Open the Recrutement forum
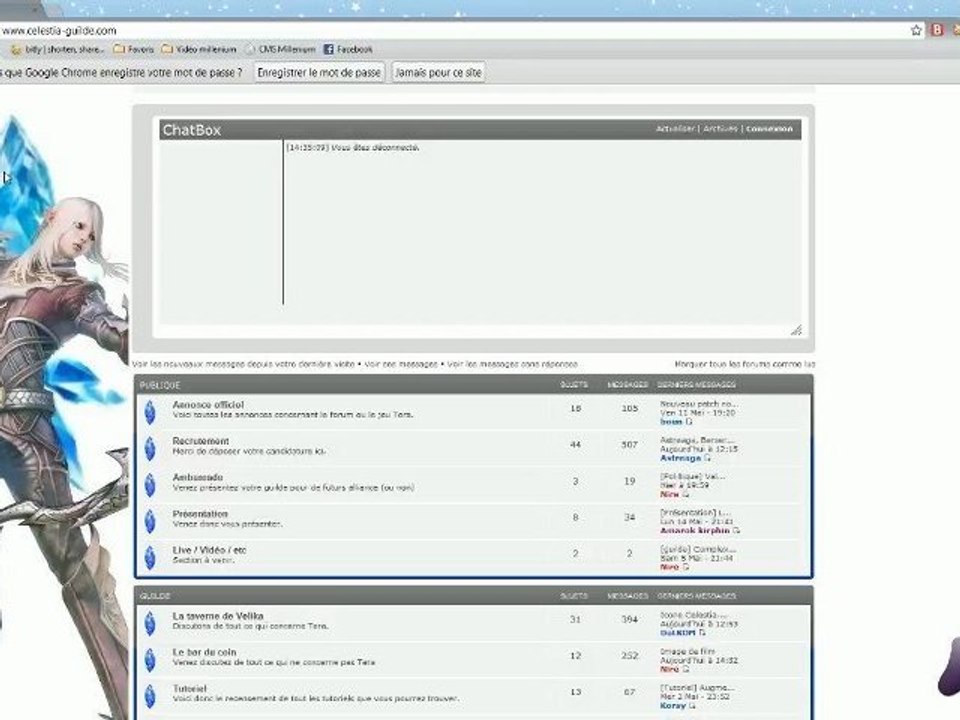 click(201, 441)
